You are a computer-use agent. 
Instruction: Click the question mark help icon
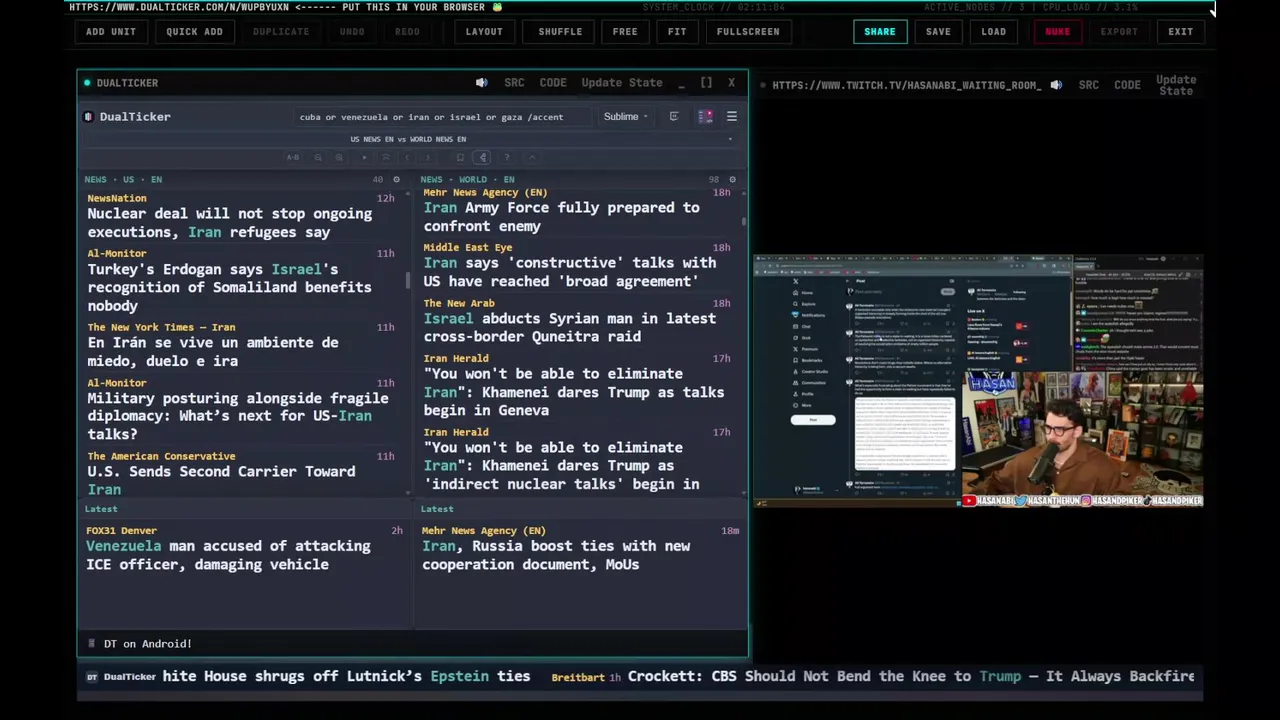click(x=507, y=157)
